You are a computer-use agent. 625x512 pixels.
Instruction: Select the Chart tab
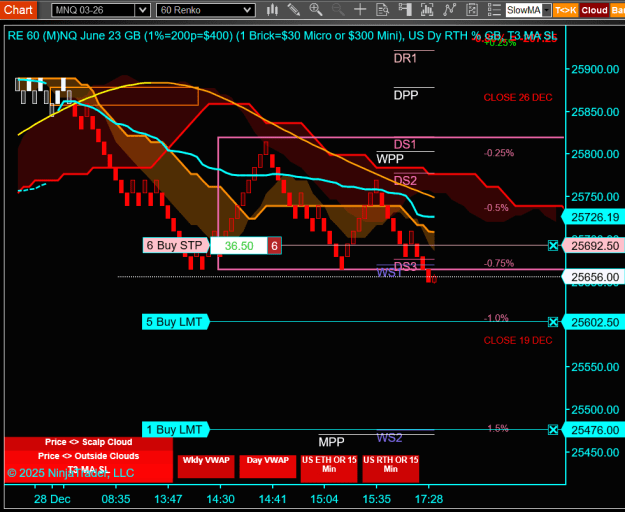pos(18,10)
